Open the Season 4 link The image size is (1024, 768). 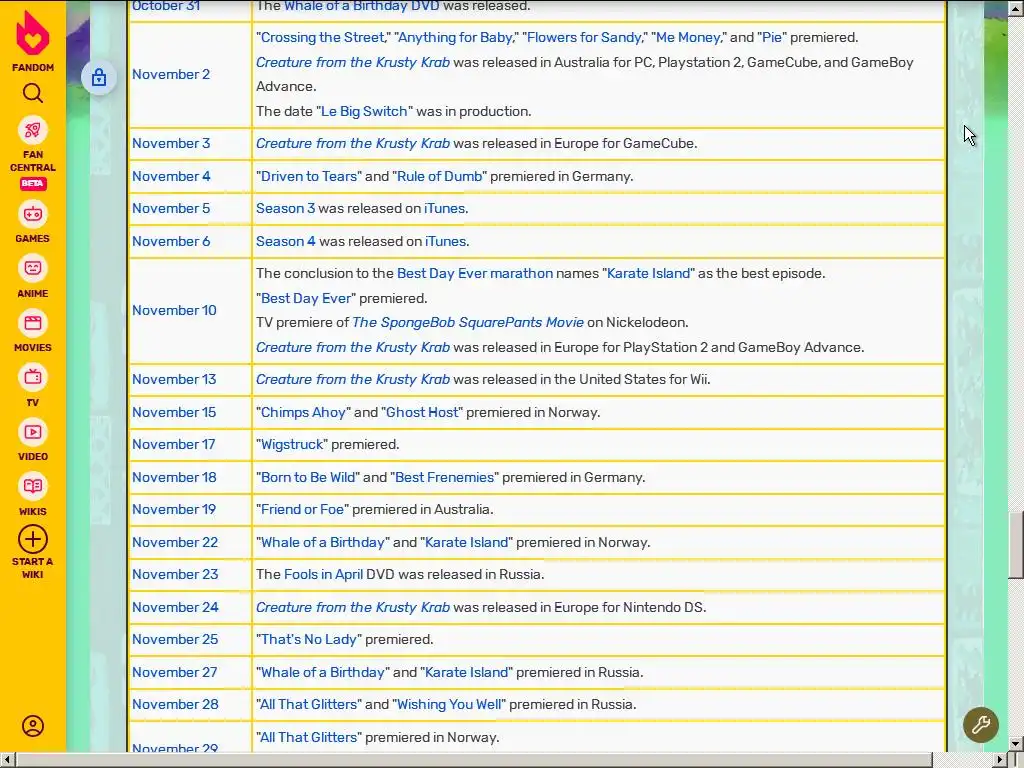tap(286, 242)
